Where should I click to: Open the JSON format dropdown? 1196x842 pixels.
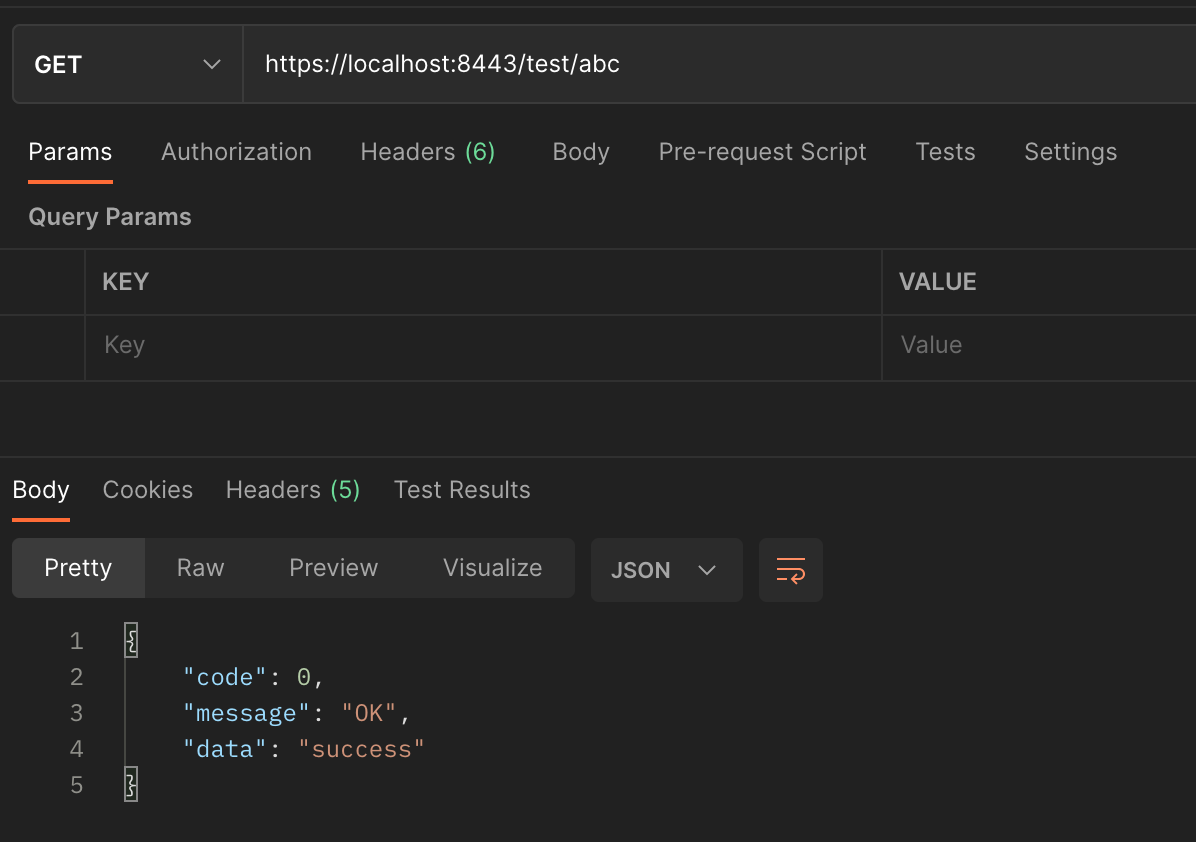pos(666,570)
